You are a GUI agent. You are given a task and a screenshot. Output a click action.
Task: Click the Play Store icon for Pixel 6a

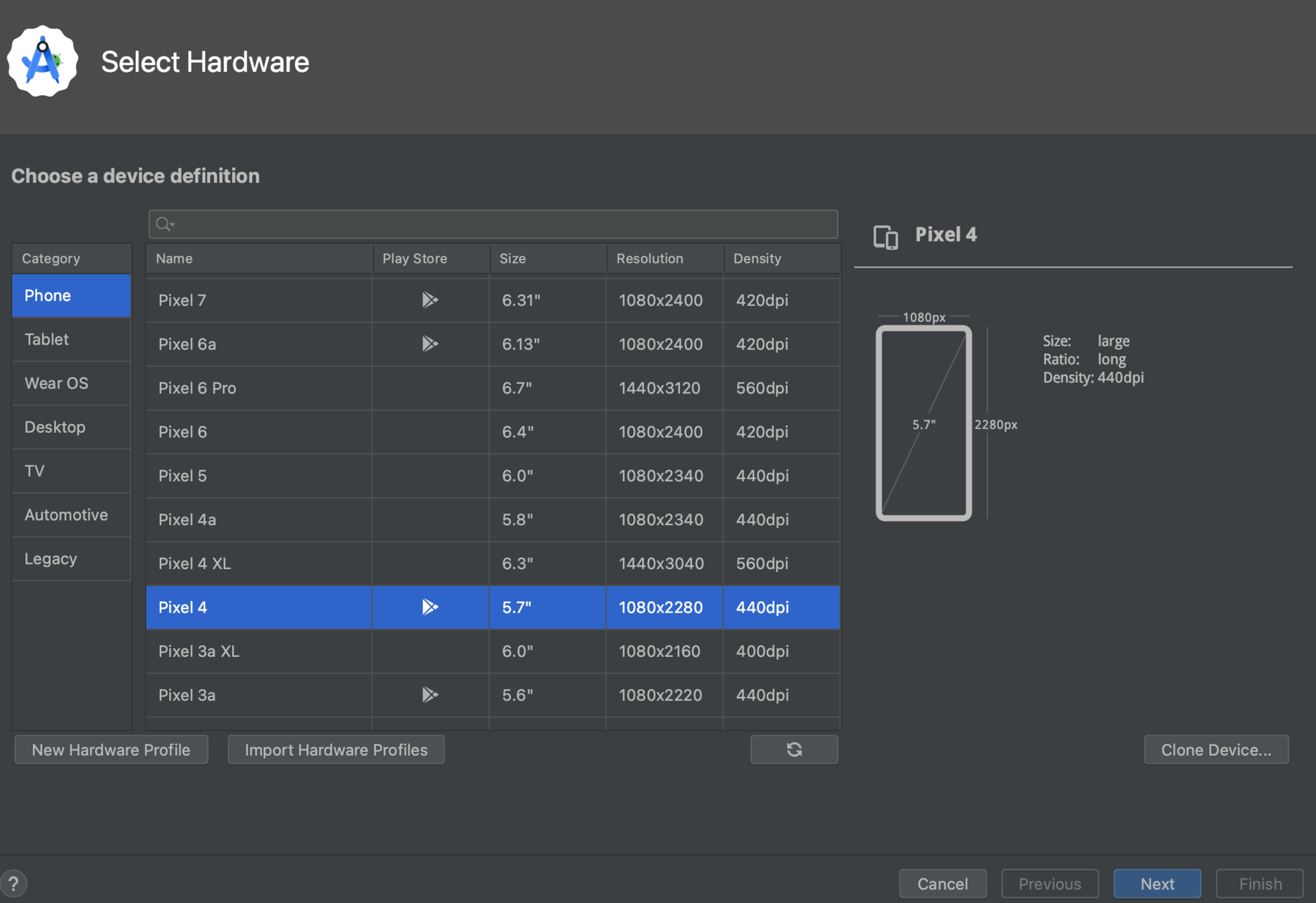pos(429,344)
